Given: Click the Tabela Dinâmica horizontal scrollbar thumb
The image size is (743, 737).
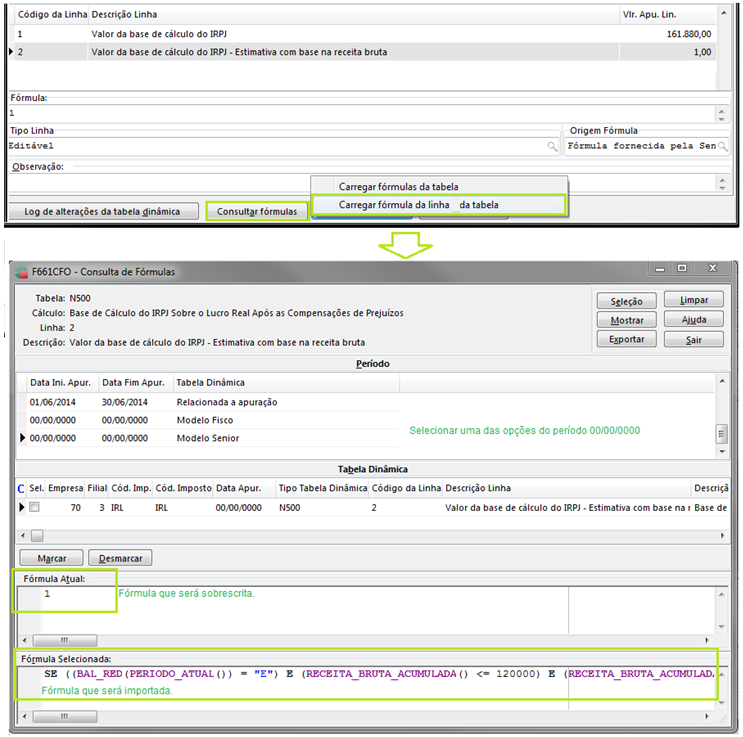Looking at the screenshot, I should tap(37, 536).
